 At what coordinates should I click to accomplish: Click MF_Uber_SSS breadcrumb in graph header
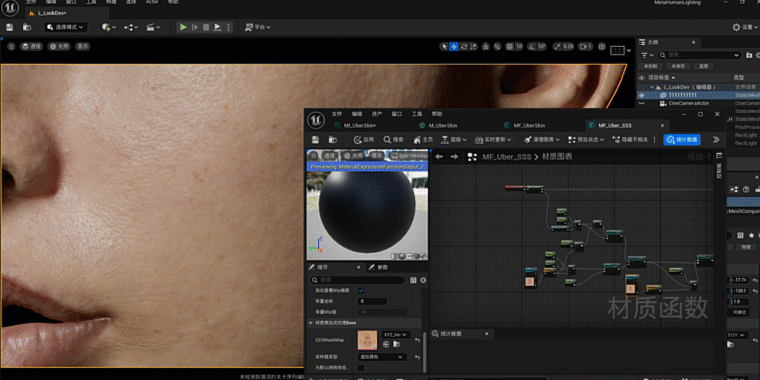(507, 157)
